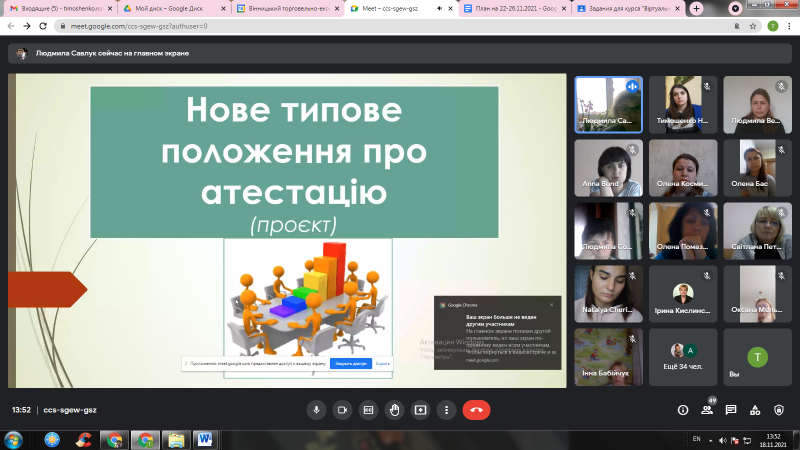Go forward in browser history
The image size is (800, 450).
[x=27, y=26]
